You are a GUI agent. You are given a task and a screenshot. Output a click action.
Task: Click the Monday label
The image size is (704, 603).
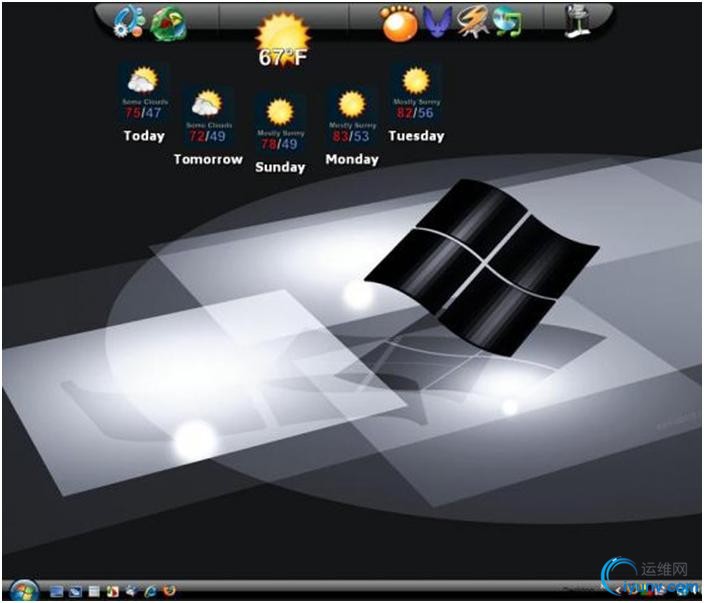click(352, 159)
